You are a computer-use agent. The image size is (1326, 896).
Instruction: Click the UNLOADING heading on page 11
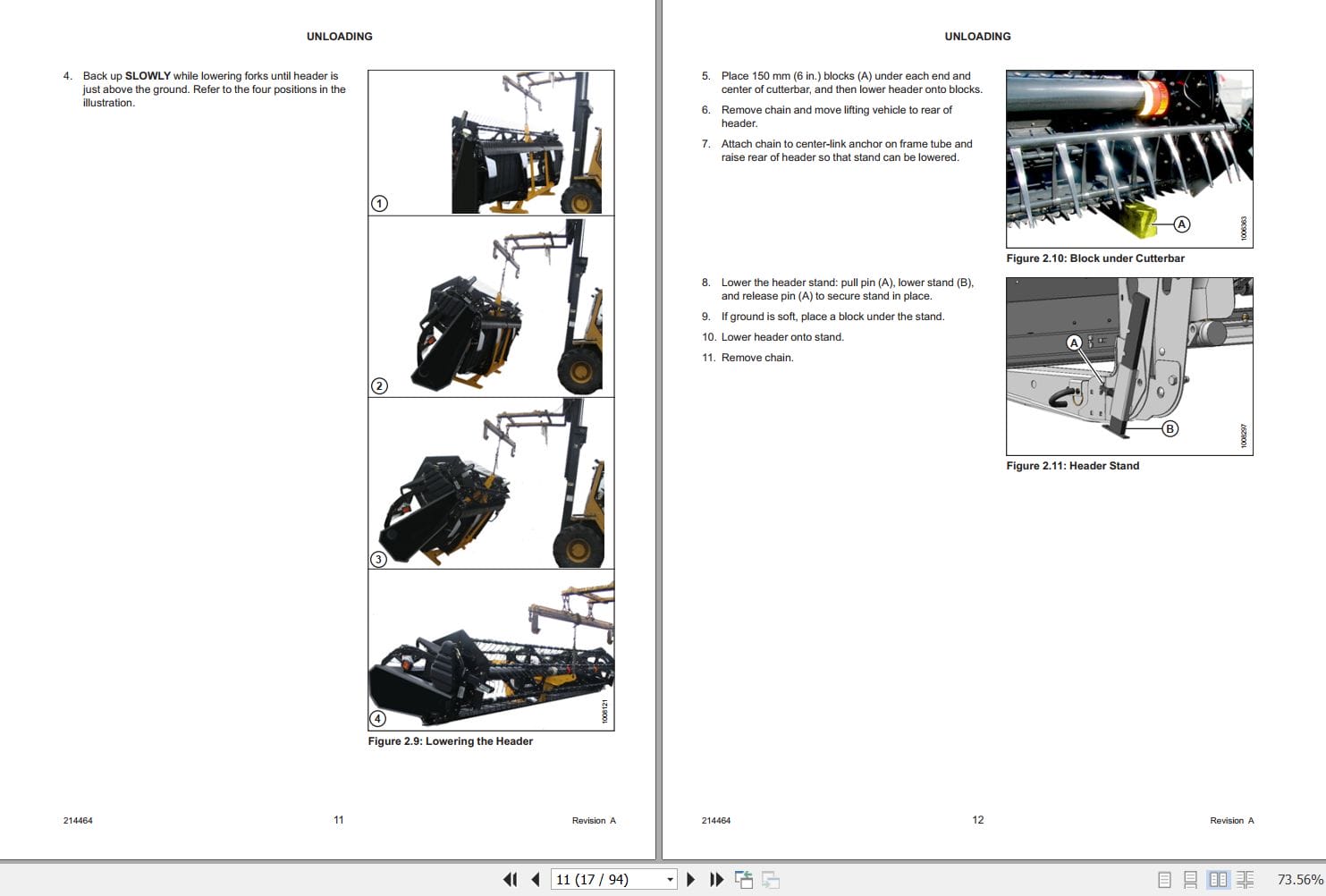pyautogui.click(x=340, y=37)
